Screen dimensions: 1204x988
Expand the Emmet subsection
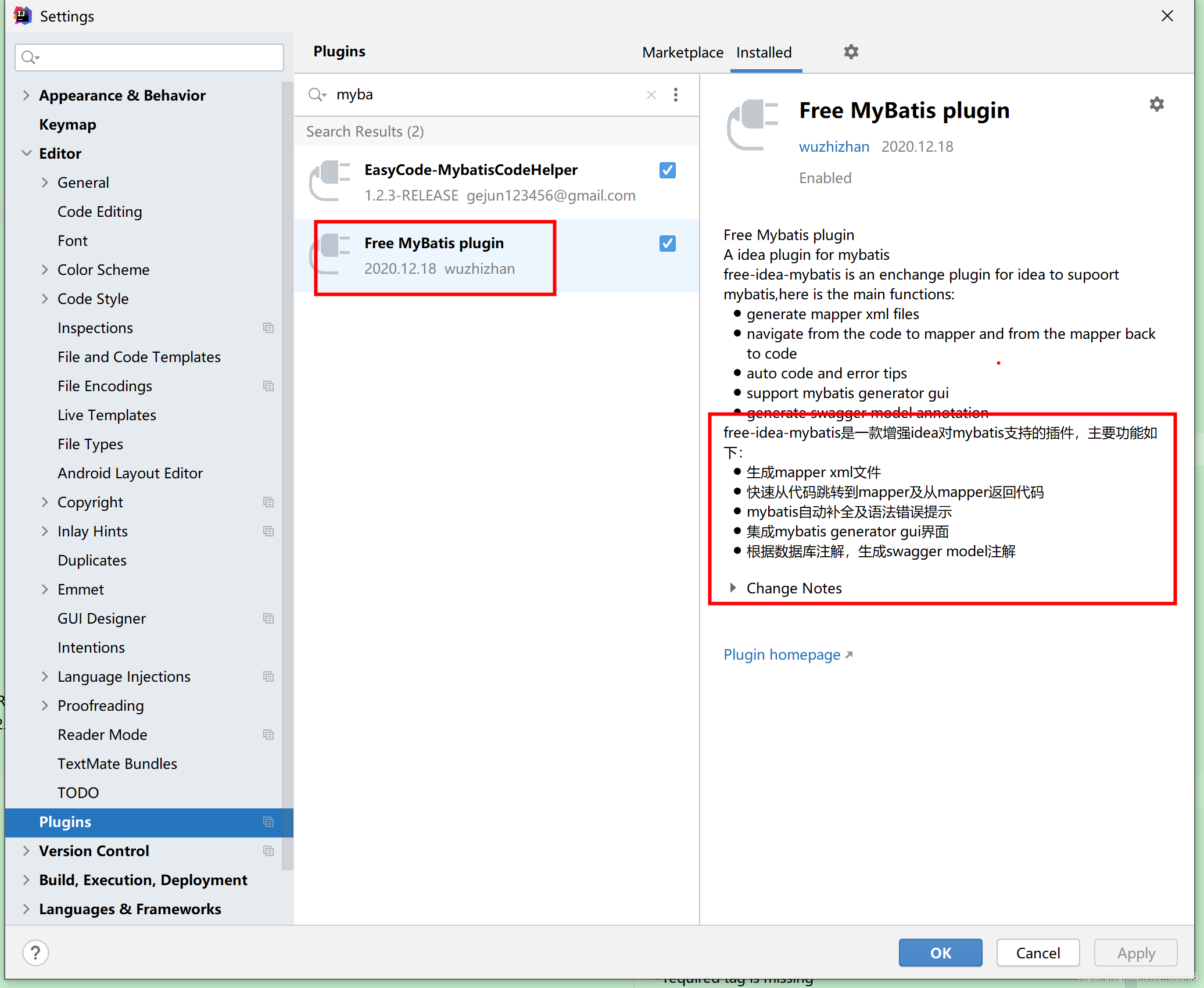45,589
